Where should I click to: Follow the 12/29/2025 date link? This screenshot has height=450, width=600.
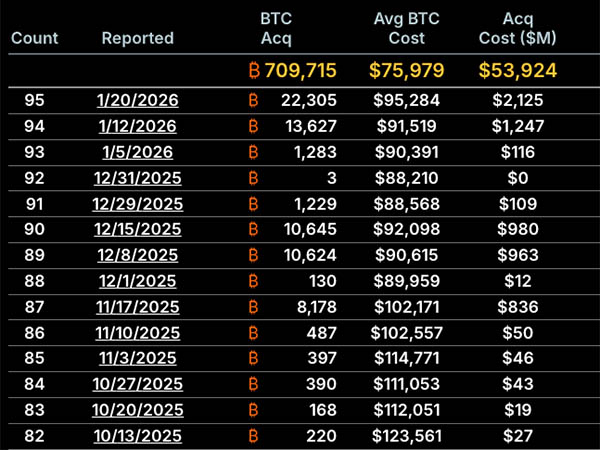[x=137, y=204]
